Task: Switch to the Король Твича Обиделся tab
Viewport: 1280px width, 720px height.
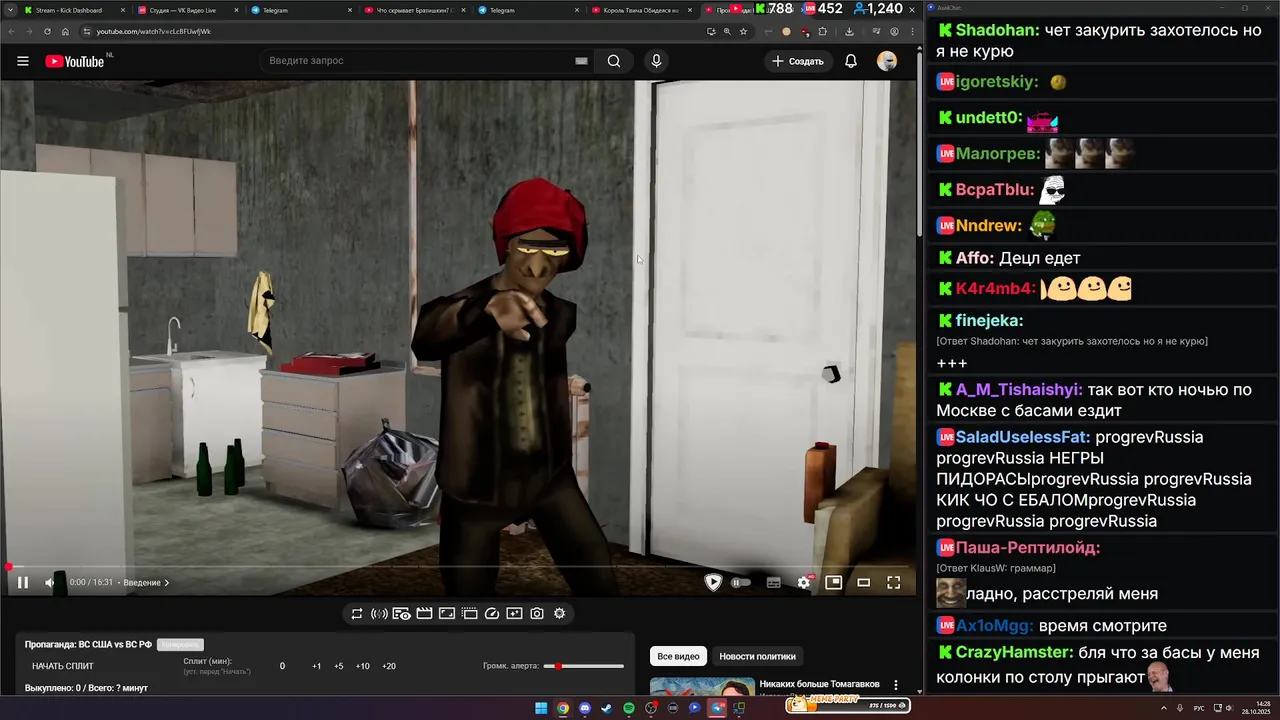Action: pos(640,10)
